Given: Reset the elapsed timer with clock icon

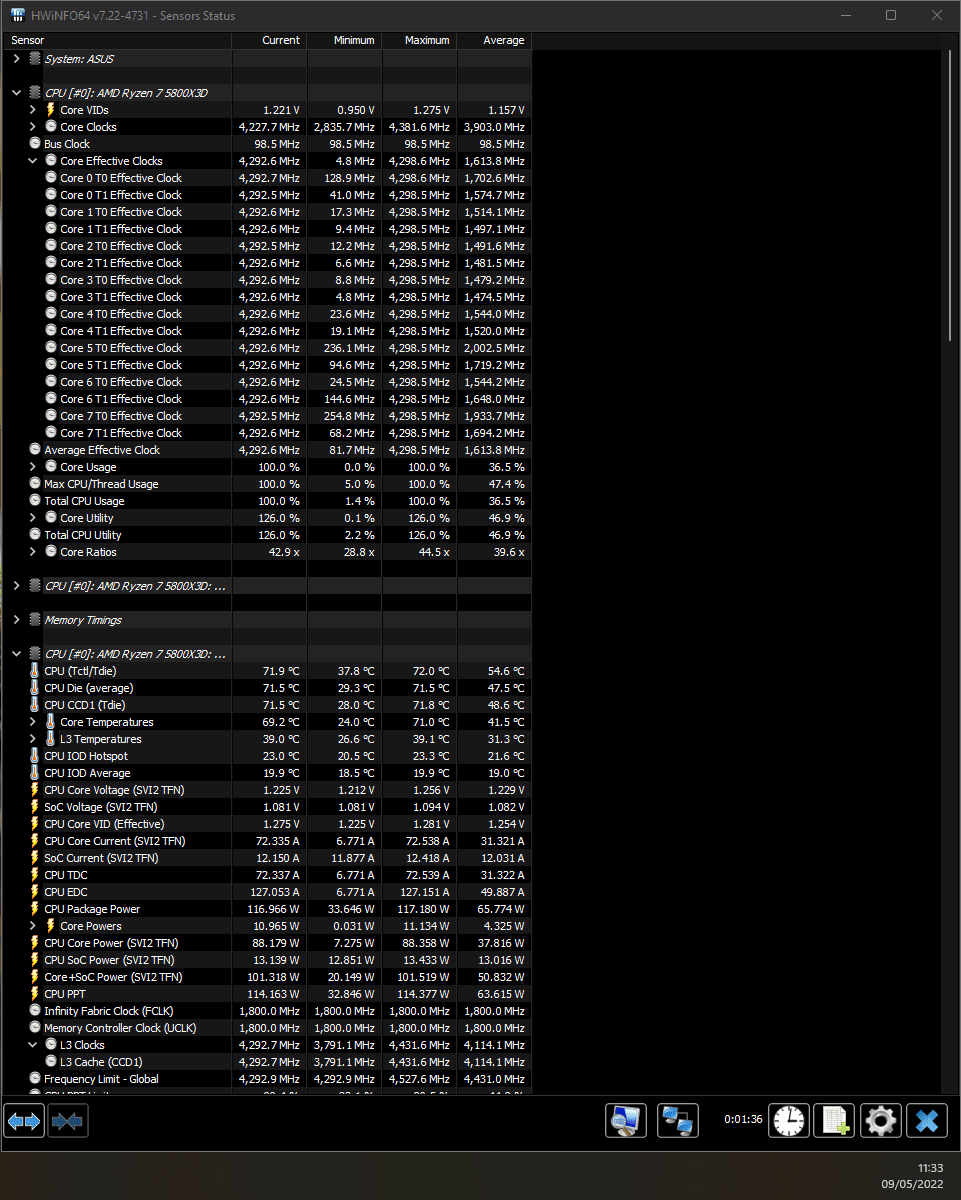Looking at the screenshot, I should coord(789,1121).
